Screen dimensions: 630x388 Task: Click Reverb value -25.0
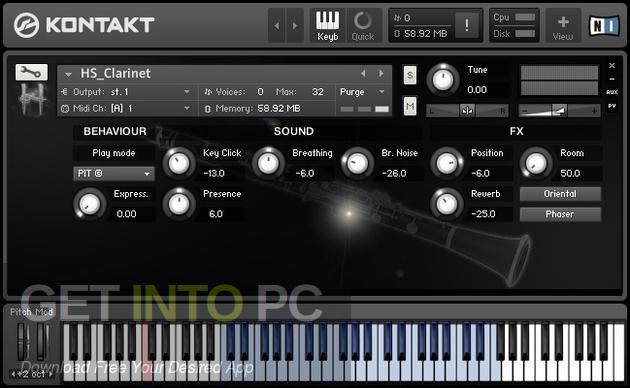pos(483,214)
